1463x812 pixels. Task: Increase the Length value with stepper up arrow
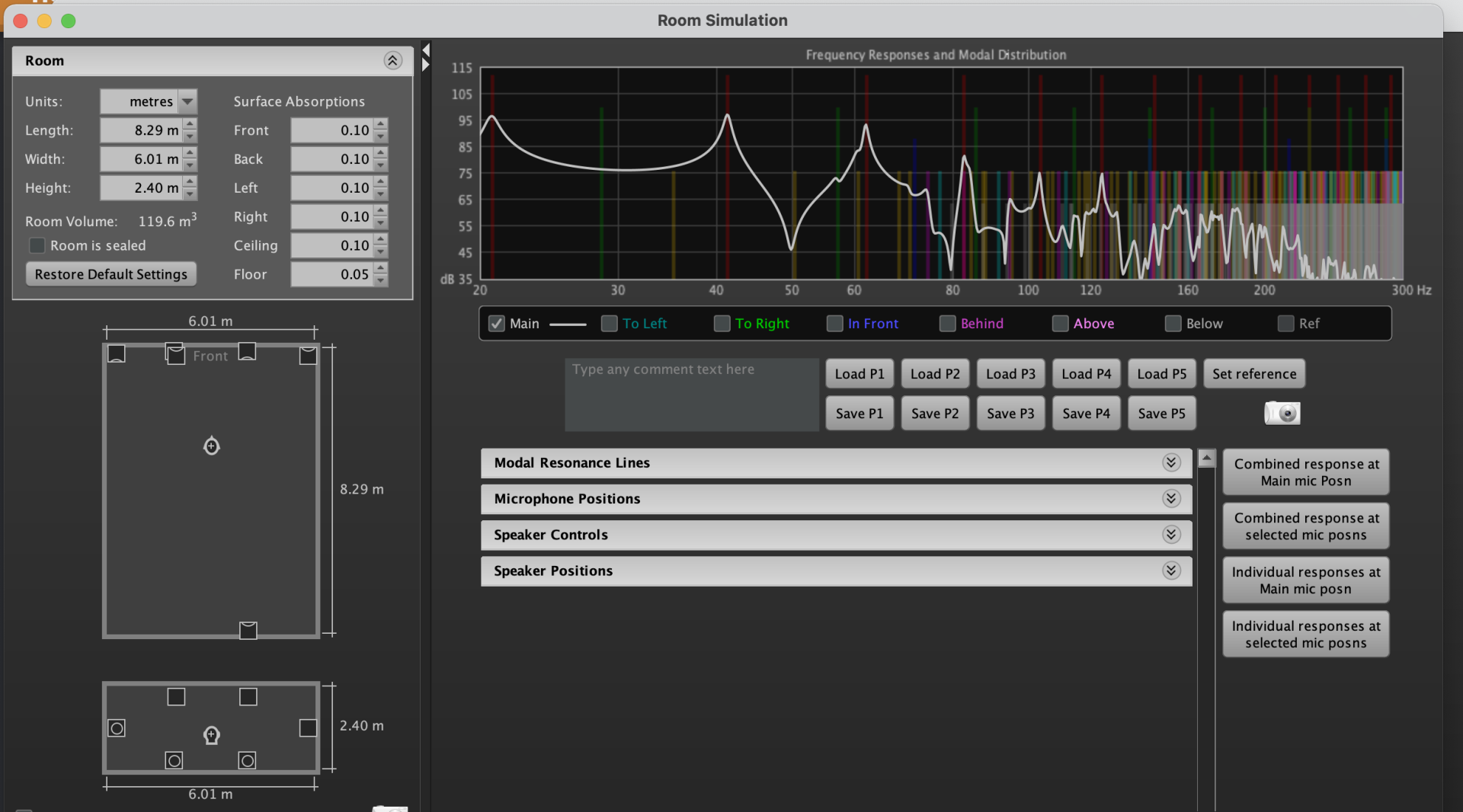190,124
